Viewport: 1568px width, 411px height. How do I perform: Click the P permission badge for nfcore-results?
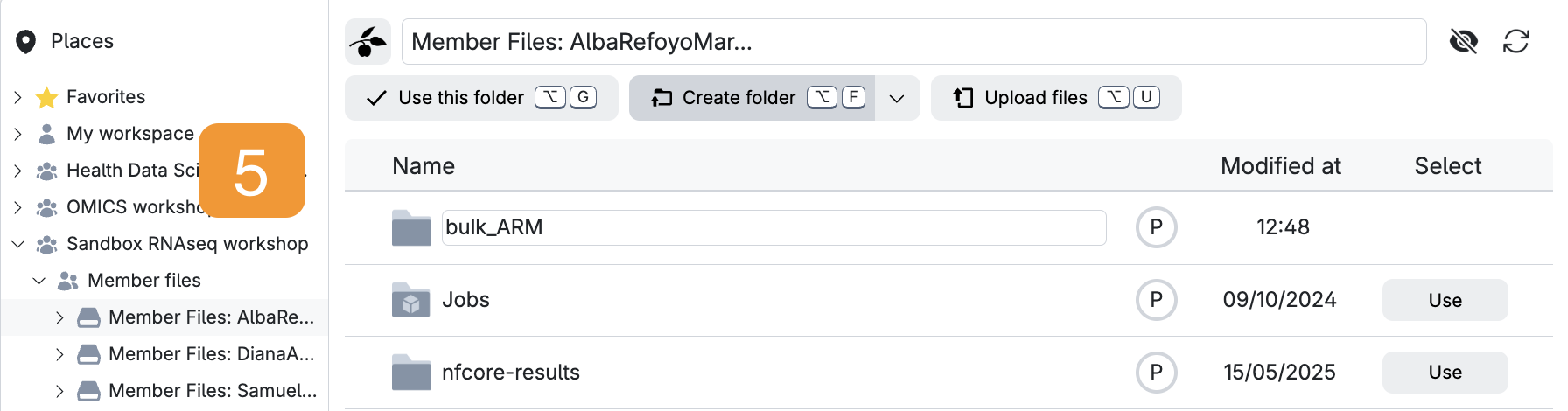pyautogui.click(x=1156, y=373)
